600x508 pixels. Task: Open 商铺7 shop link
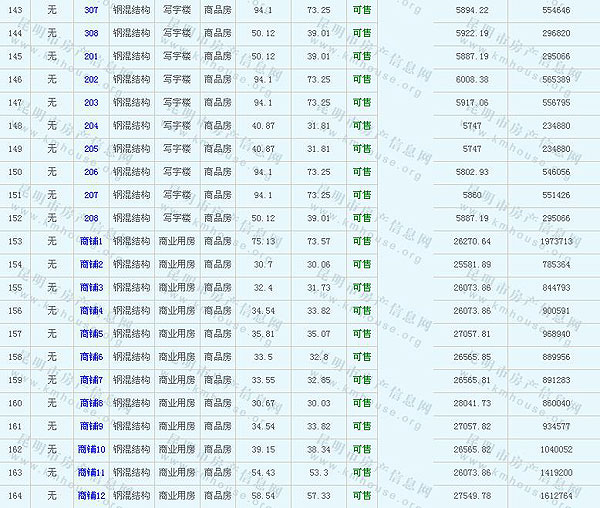coord(91,380)
